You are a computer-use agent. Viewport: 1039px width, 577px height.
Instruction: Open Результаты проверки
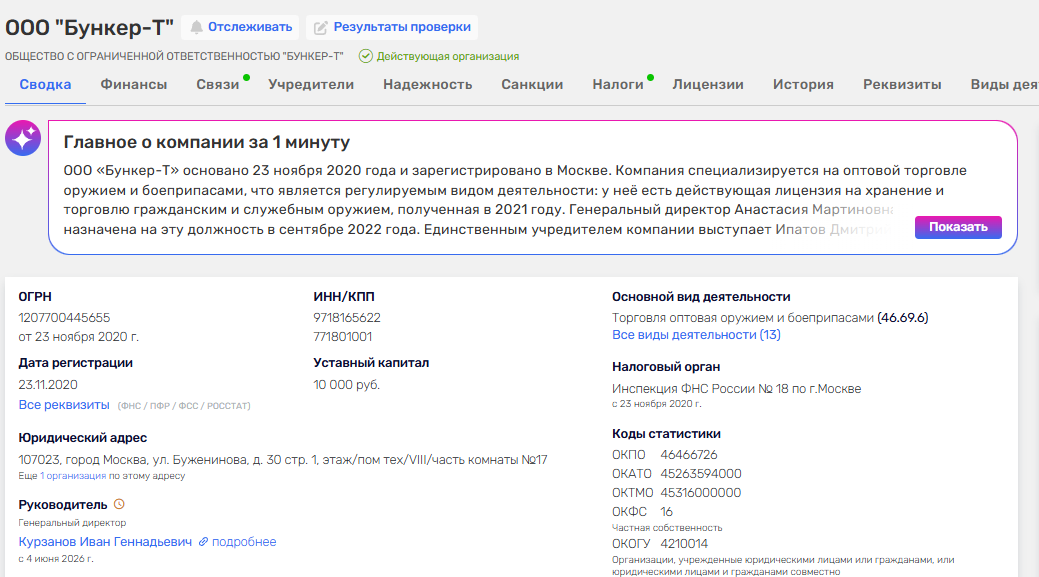coord(392,27)
